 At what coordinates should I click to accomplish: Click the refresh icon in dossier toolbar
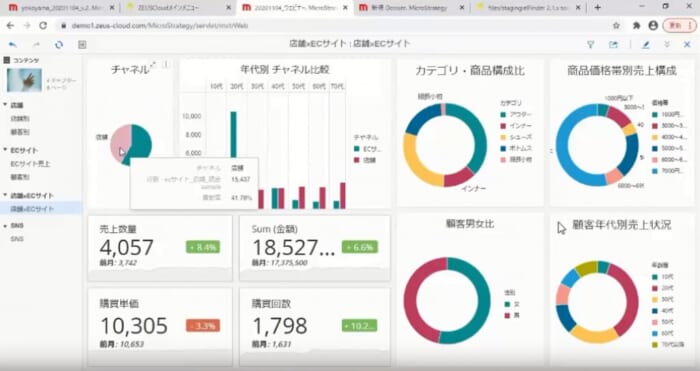pos(59,45)
